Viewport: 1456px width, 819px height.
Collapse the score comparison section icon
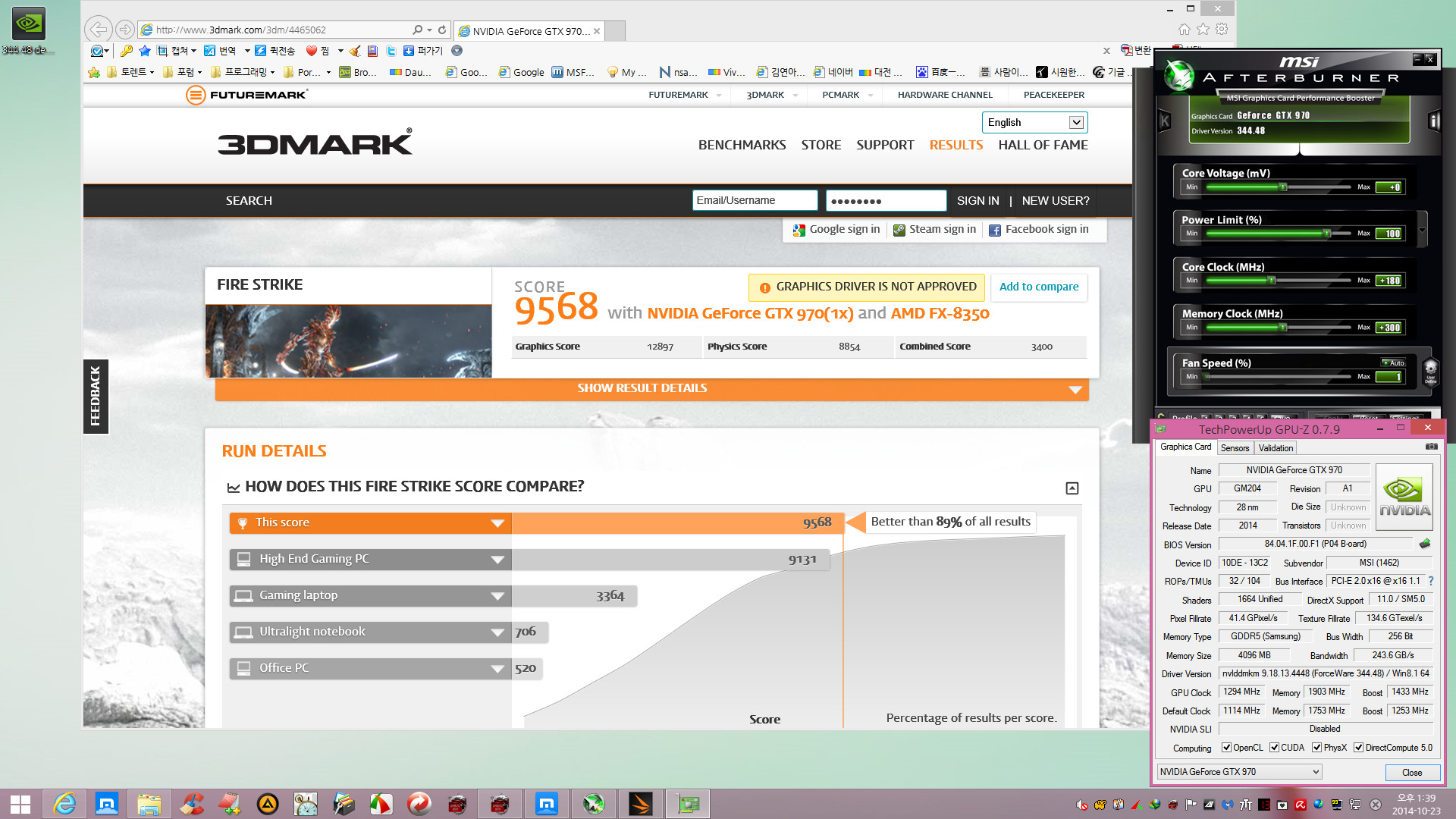(1072, 488)
